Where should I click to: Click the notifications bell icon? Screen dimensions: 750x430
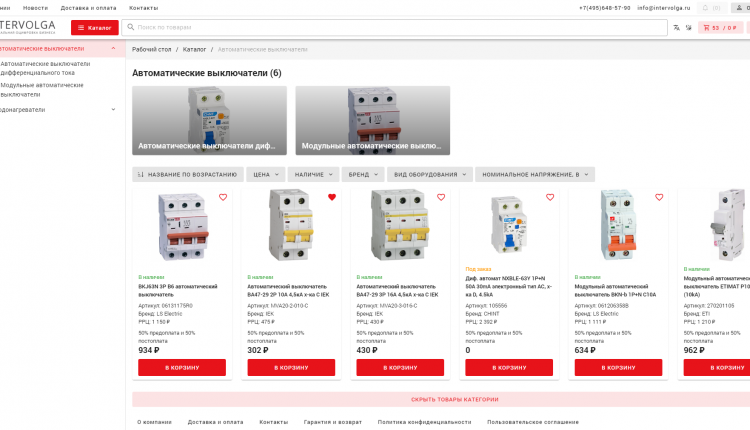(704, 7)
